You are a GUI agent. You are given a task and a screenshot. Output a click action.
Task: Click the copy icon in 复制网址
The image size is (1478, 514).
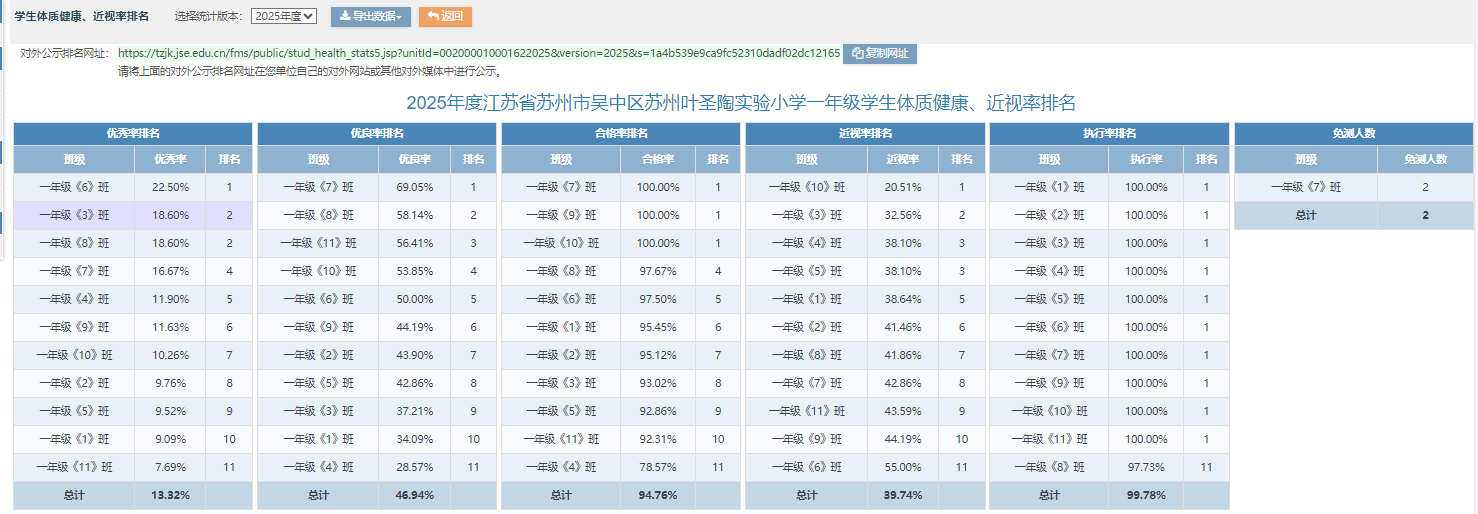[857, 54]
